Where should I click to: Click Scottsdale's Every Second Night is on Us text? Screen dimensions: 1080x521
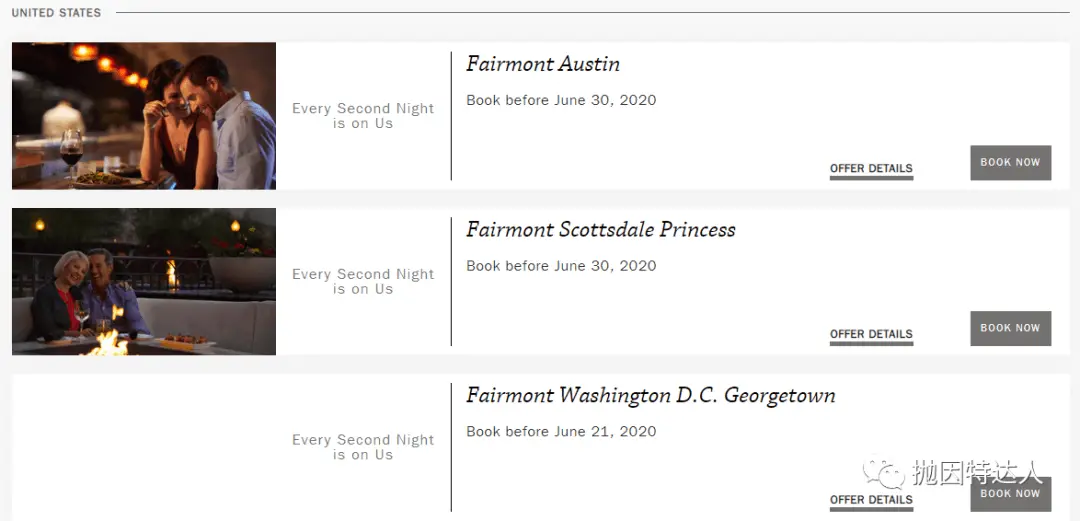(x=363, y=282)
